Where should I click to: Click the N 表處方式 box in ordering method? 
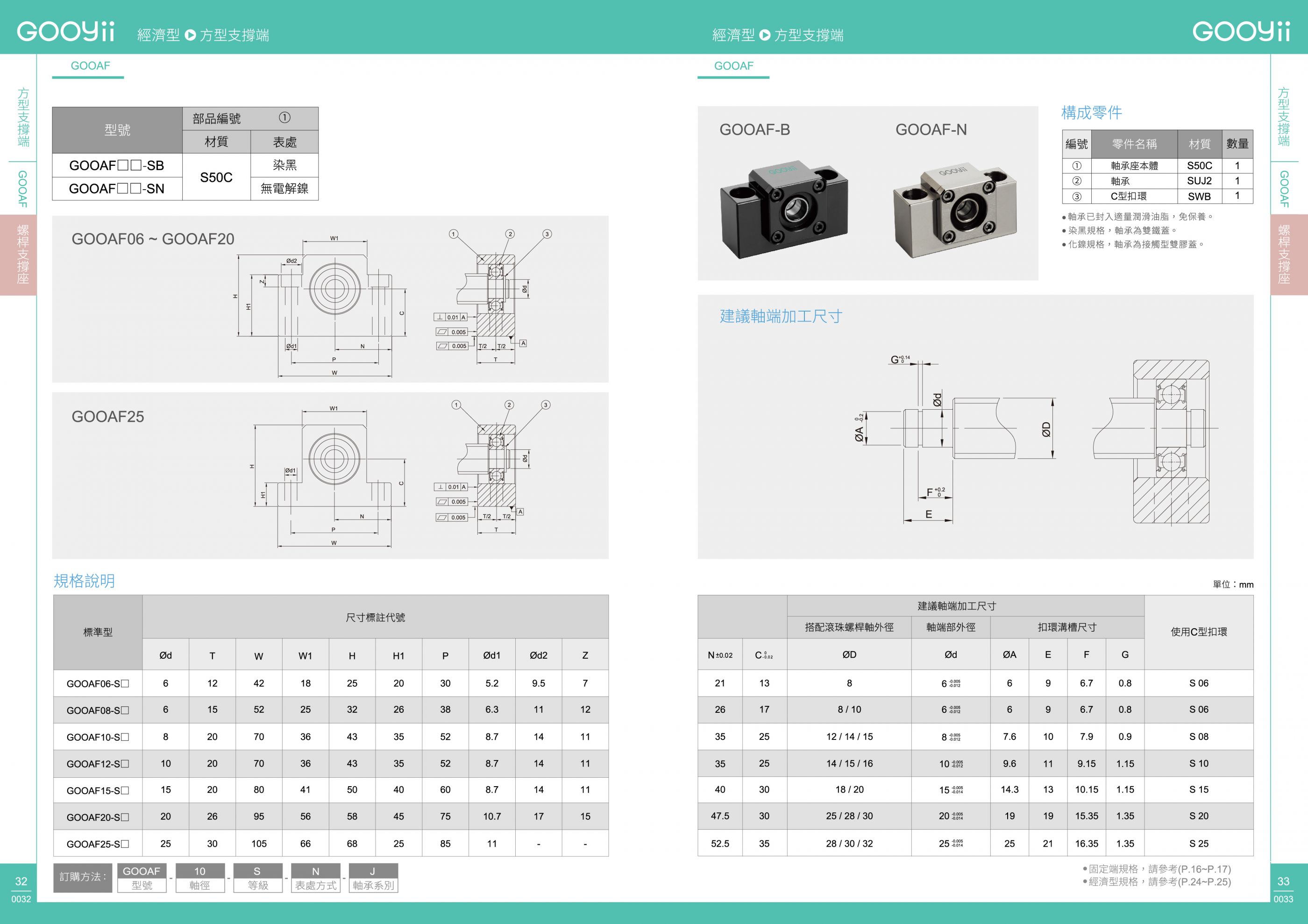[316, 878]
